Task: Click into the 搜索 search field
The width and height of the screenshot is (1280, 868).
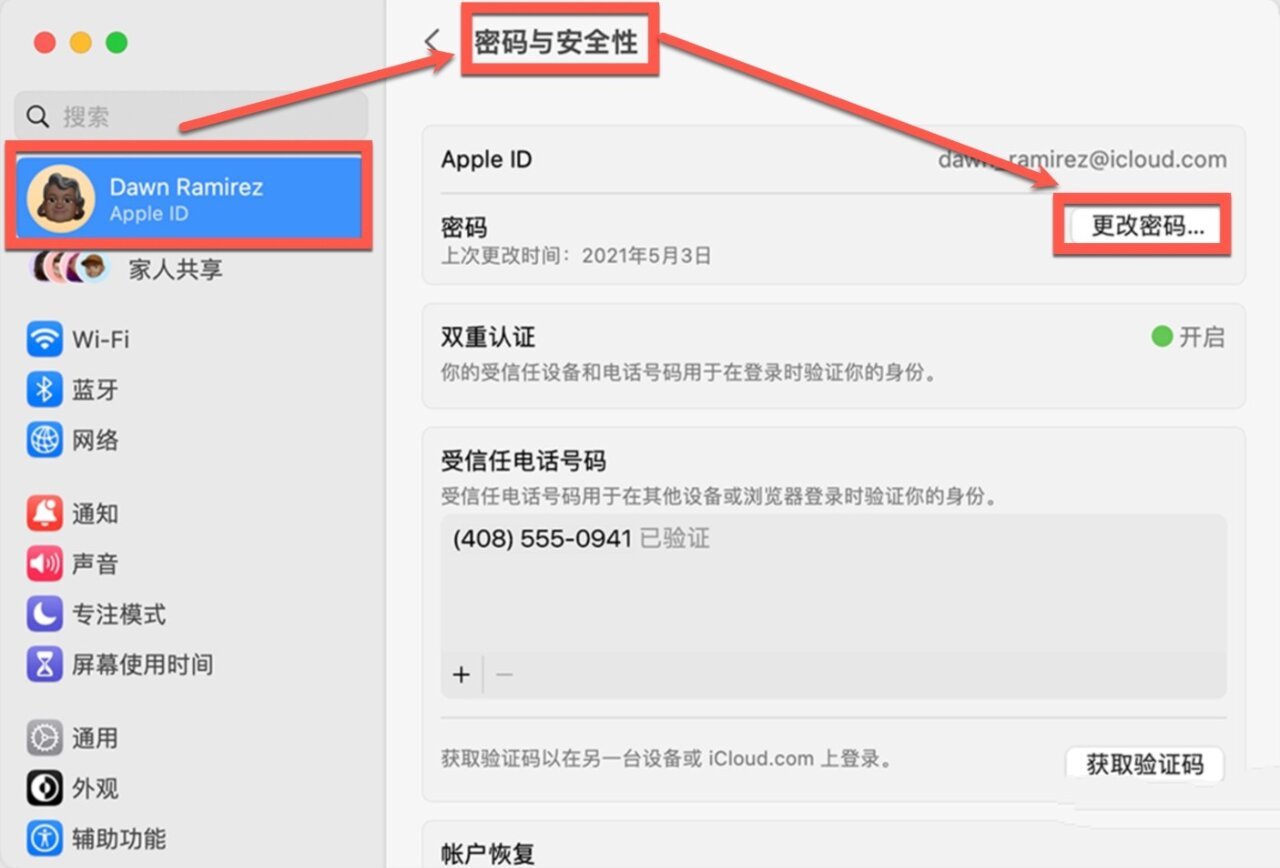Action: pyautogui.click(x=191, y=117)
